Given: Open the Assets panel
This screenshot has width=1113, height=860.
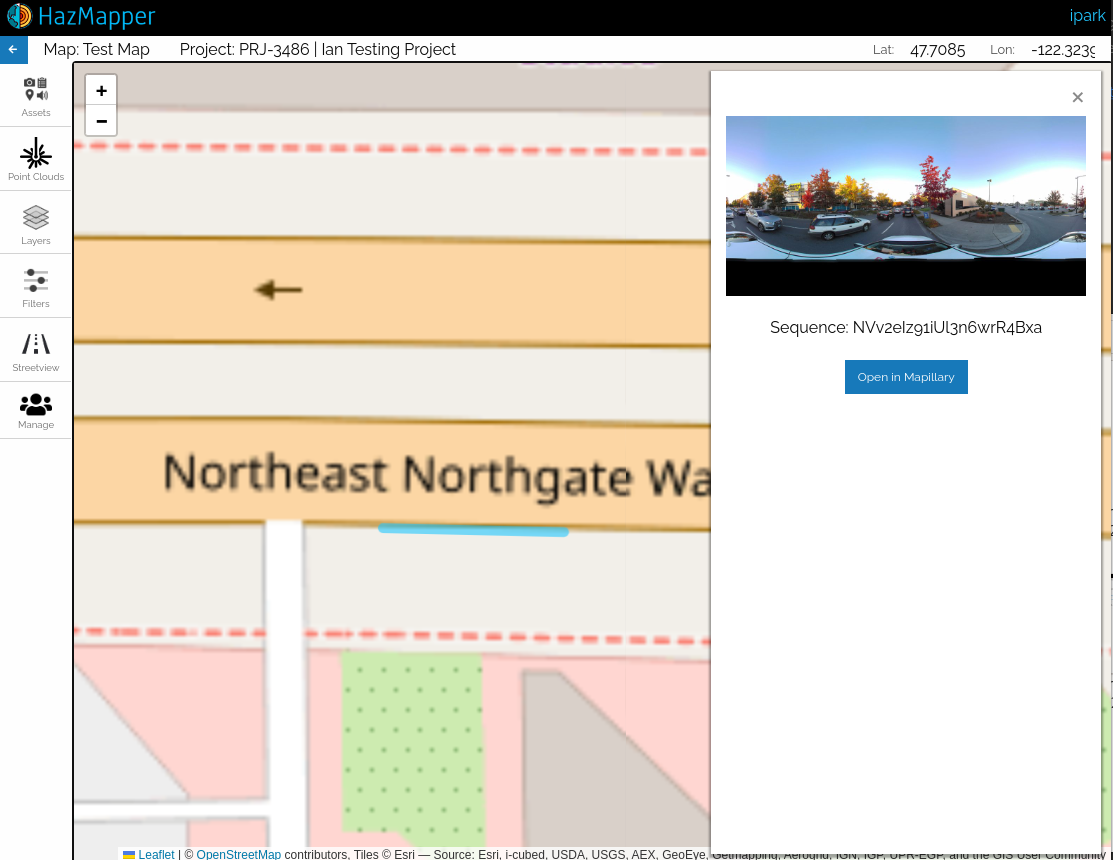Looking at the screenshot, I should 36,96.
